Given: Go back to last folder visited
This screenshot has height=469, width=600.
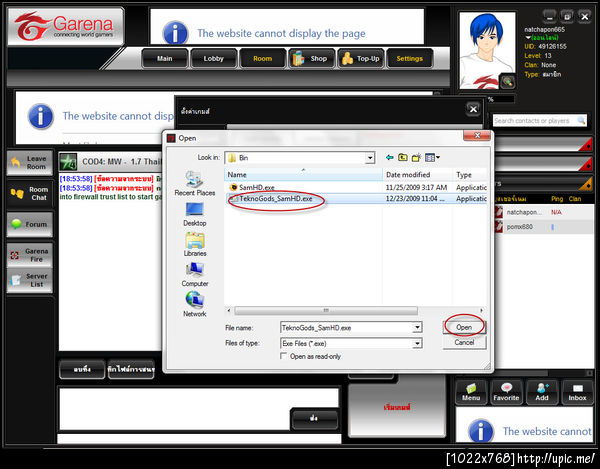Looking at the screenshot, I should point(390,157).
